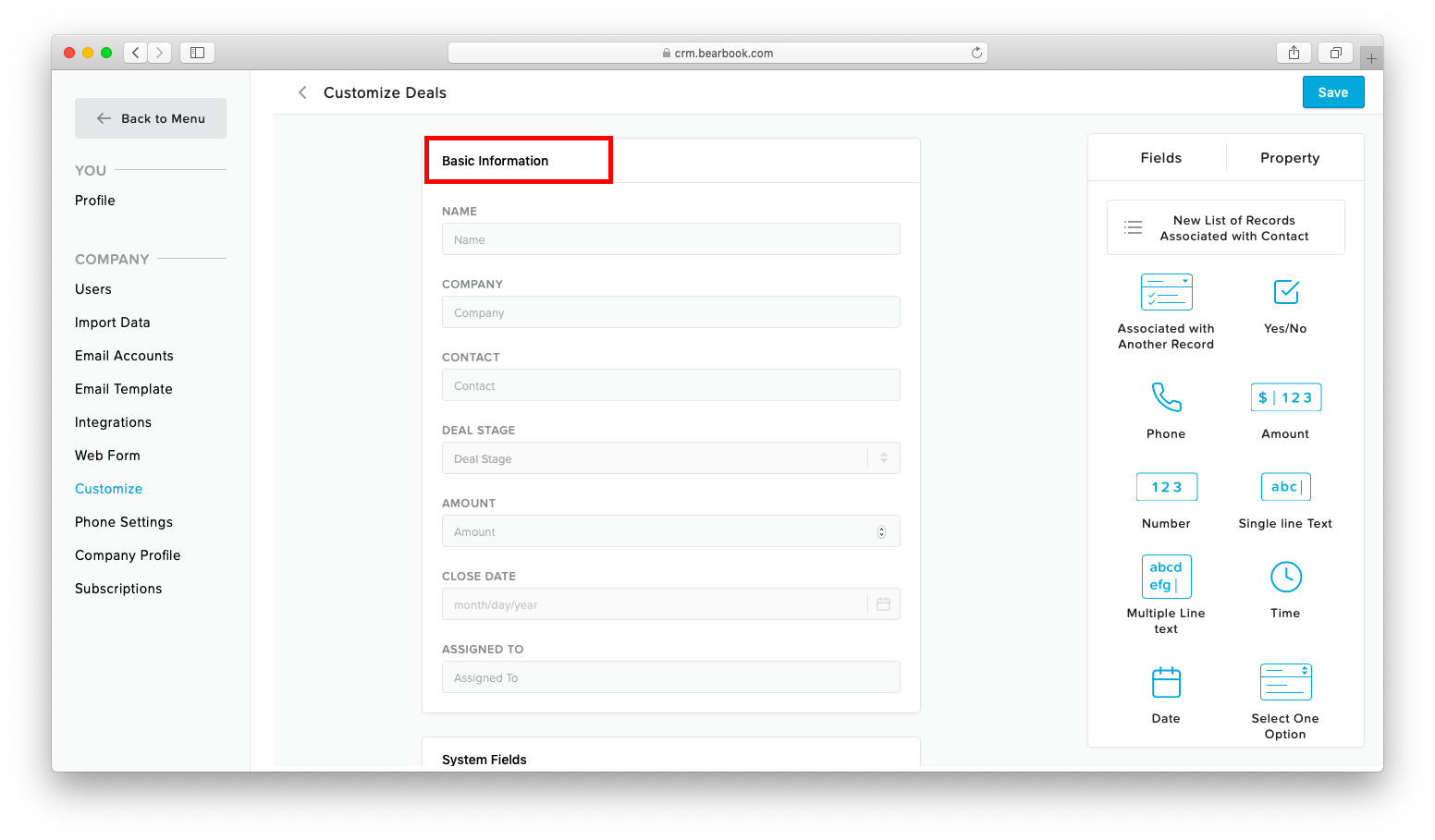Select the Time clock field icon
Image resolution: width=1435 pixels, height=840 pixels.
[1285, 577]
